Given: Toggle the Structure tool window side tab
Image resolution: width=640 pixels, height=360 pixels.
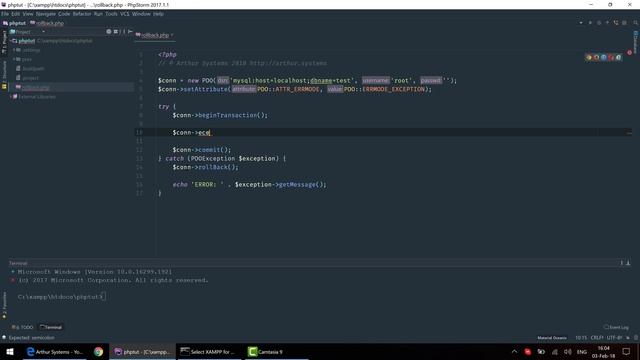Looking at the screenshot, I should coord(4,70).
